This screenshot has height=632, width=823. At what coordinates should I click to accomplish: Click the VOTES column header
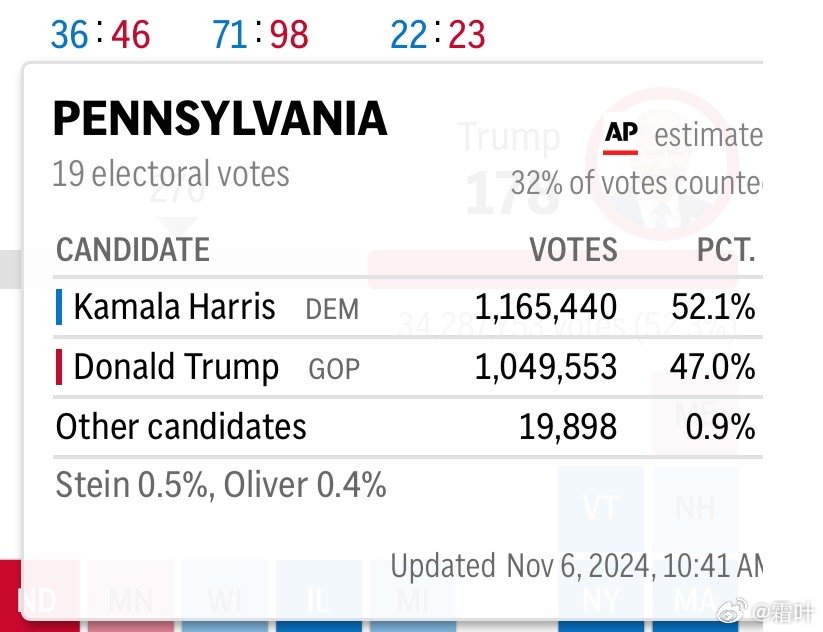coord(573,249)
